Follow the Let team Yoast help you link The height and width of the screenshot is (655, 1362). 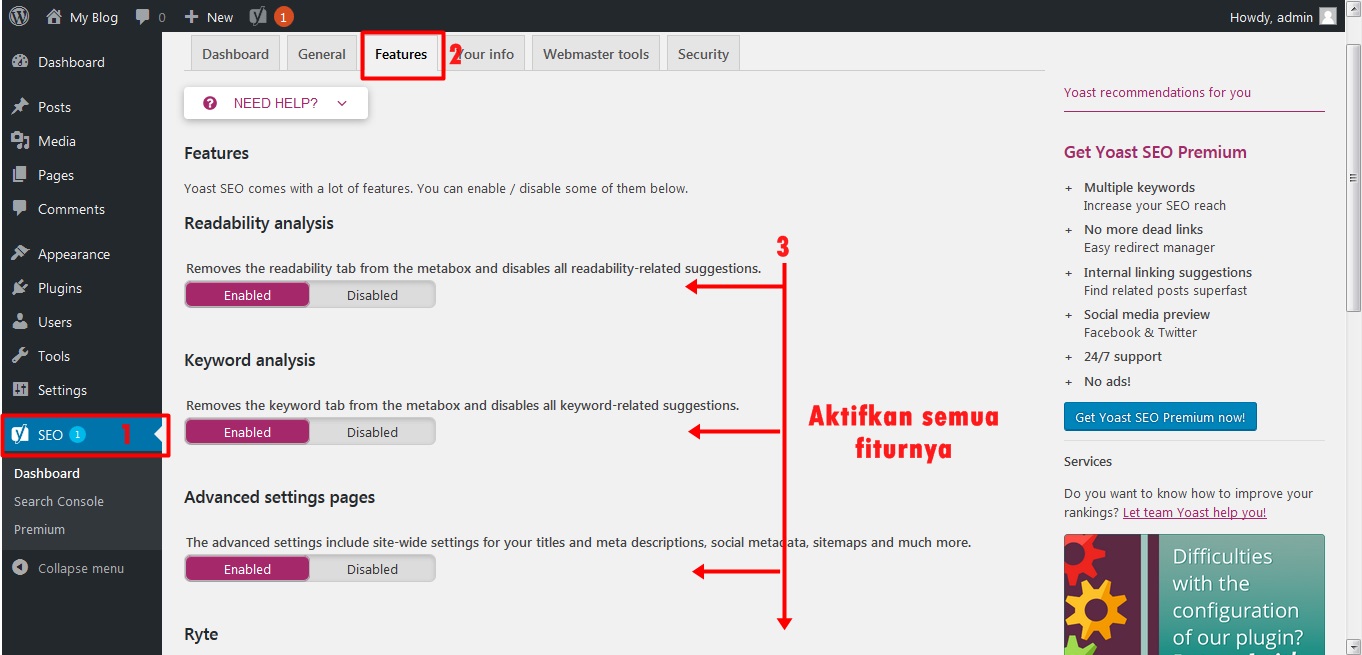1194,512
